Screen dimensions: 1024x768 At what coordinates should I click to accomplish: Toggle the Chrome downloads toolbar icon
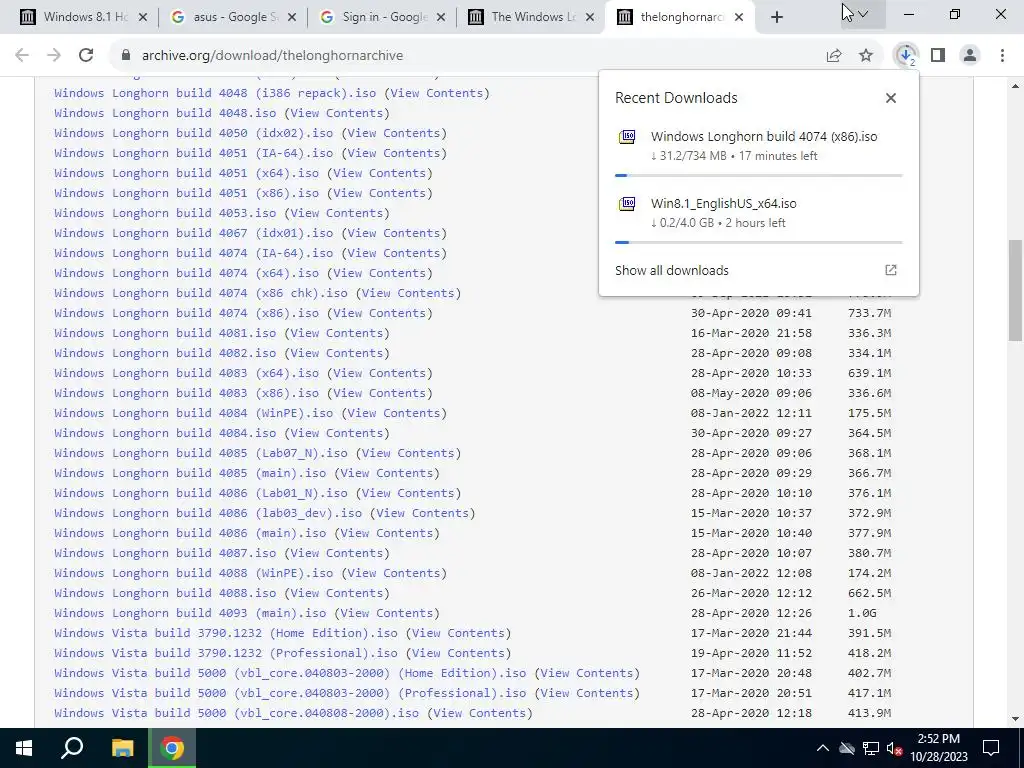(x=906, y=56)
